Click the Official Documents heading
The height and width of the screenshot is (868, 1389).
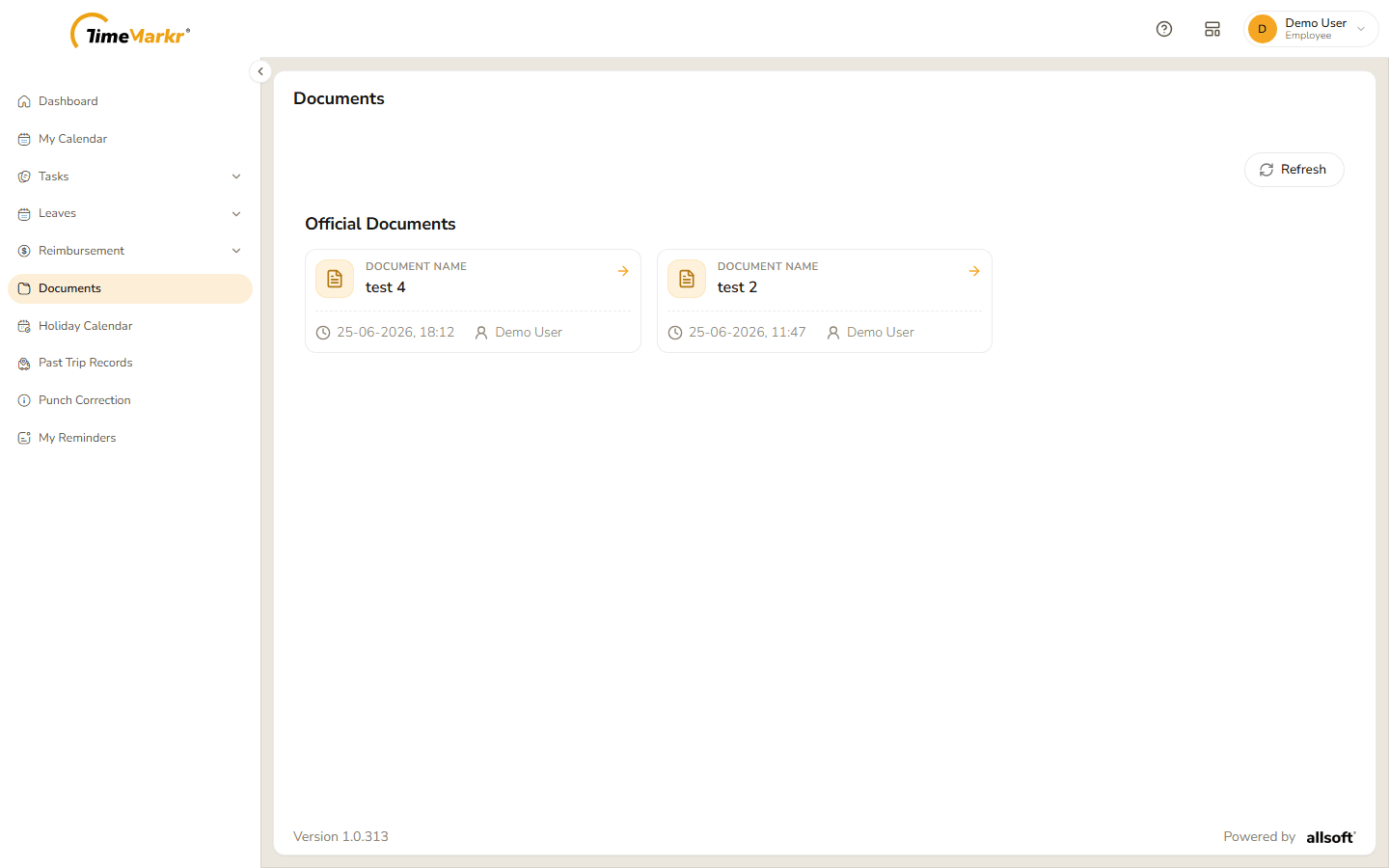[x=380, y=224]
